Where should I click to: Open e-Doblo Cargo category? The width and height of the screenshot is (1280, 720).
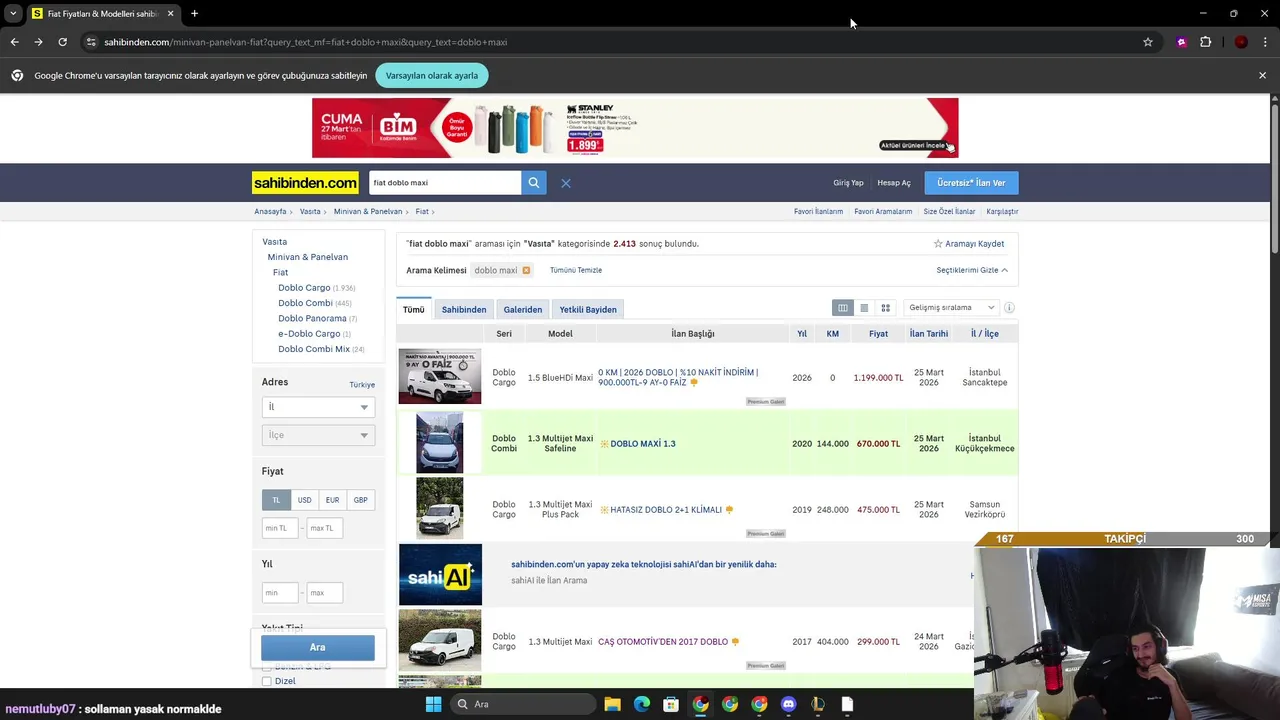[x=309, y=334]
